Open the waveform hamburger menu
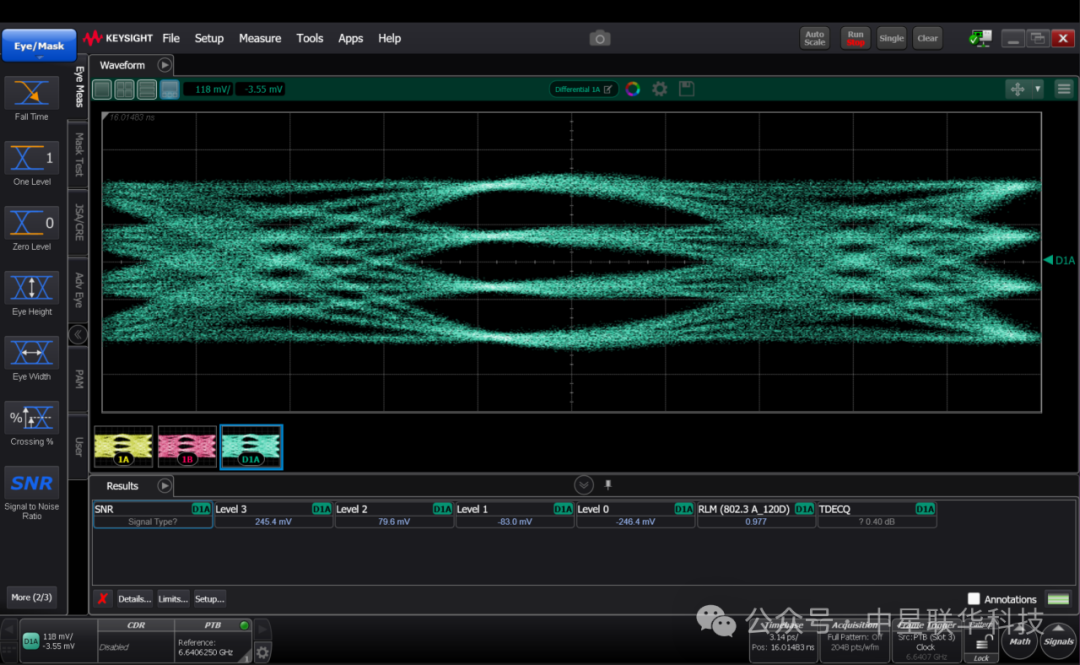 pyautogui.click(x=1064, y=89)
